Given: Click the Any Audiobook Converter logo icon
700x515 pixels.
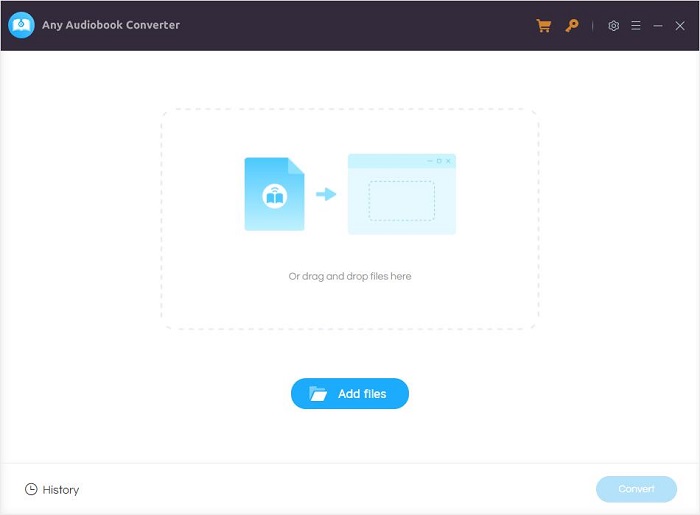Looking at the screenshot, I should [x=21, y=25].
